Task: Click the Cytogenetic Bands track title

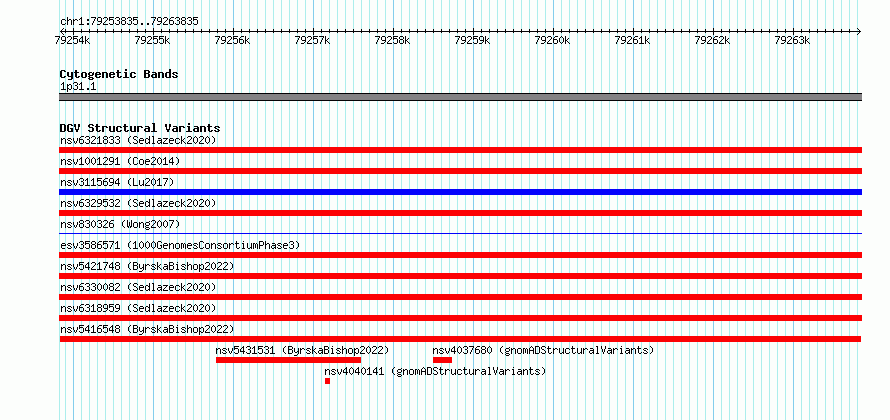Action: click(119, 74)
